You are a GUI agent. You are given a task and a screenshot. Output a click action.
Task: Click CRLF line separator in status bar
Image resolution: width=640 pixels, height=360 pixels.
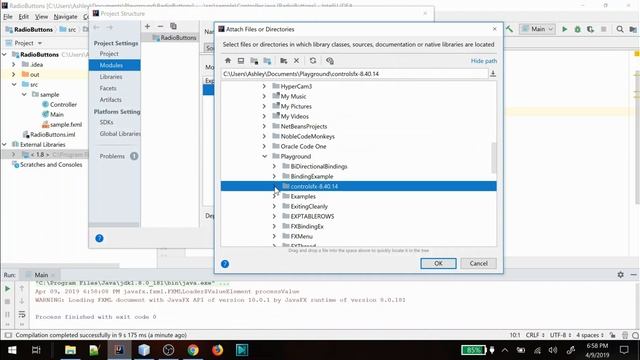click(535, 335)
